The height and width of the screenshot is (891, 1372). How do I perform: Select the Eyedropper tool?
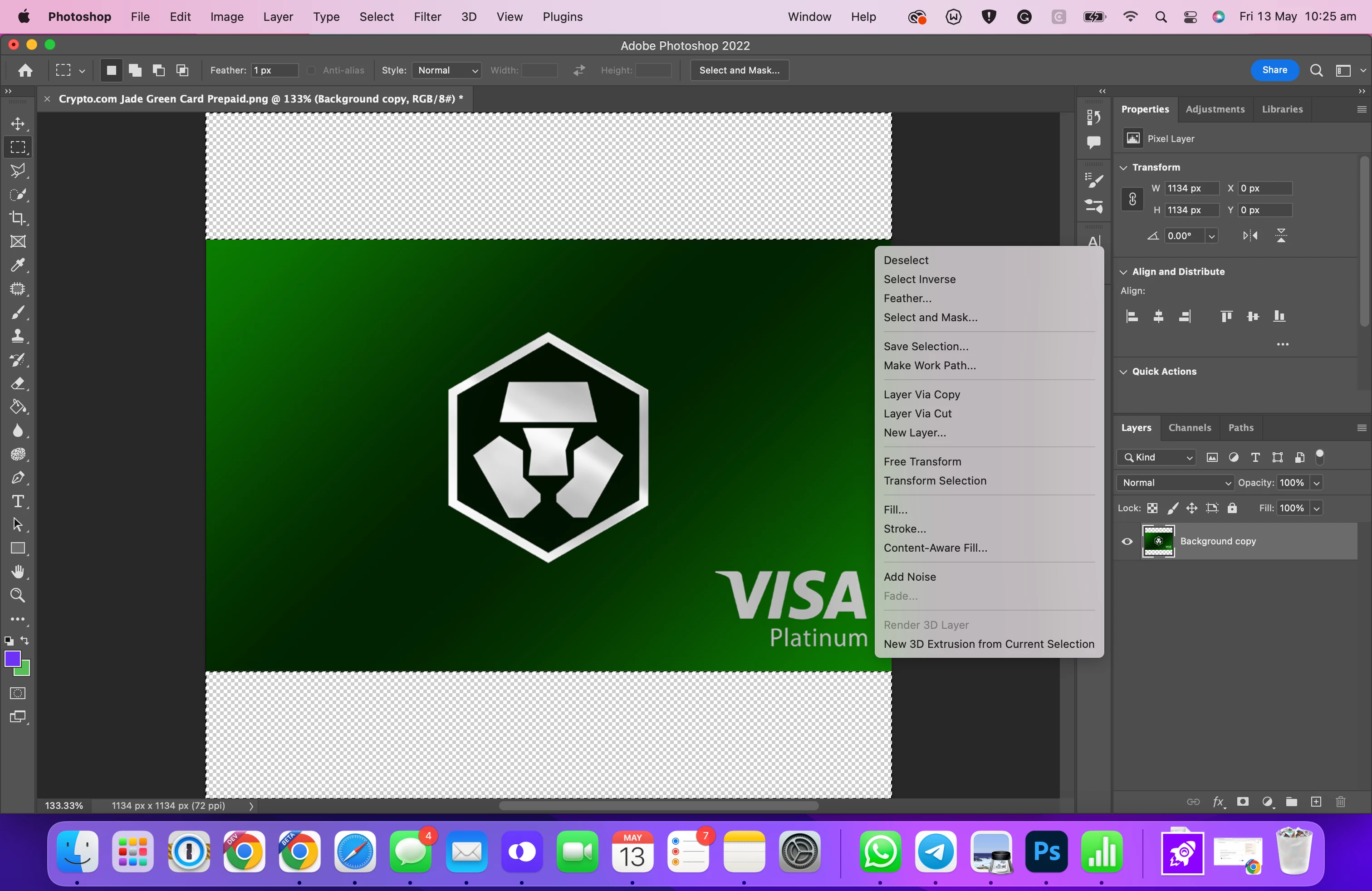(18, 265)
